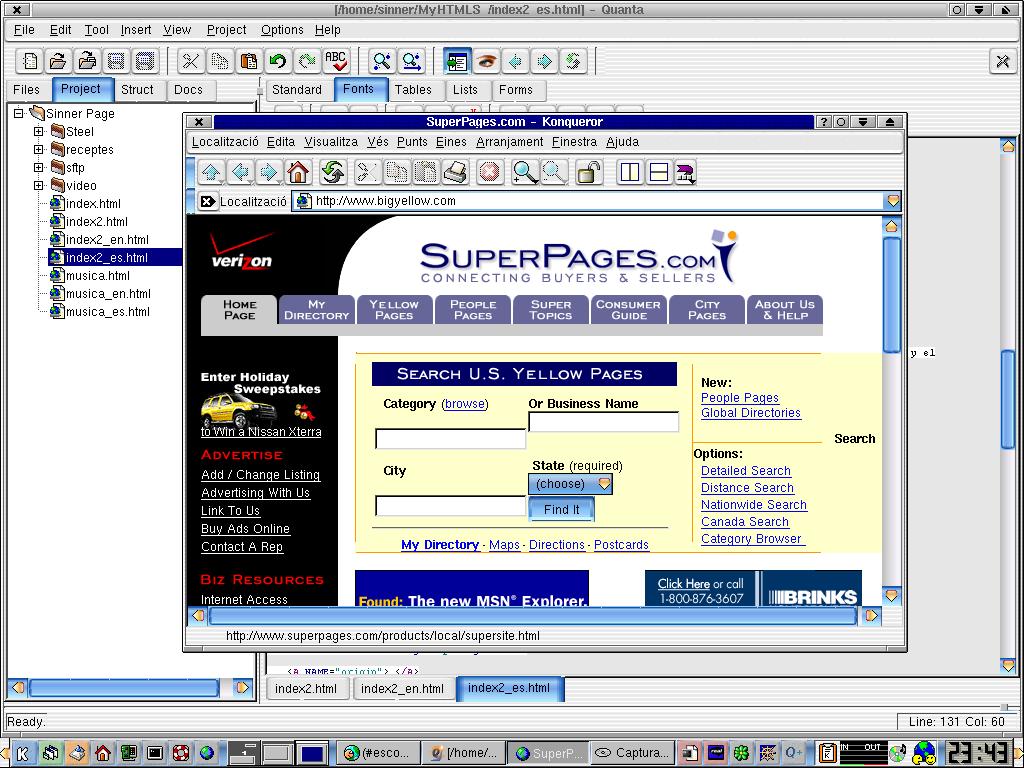Open the File menu in Quanta
This screenshot has height=768, width=1024.
coord(24,30)
